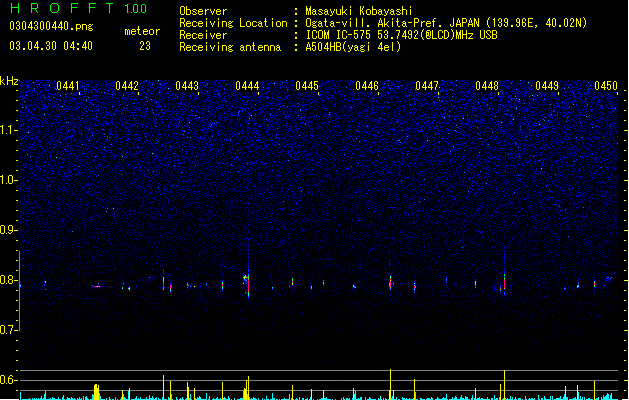Click the HROFFT 1.0.0 title text
Screen dimensions: 629x400
pos(78,8)
